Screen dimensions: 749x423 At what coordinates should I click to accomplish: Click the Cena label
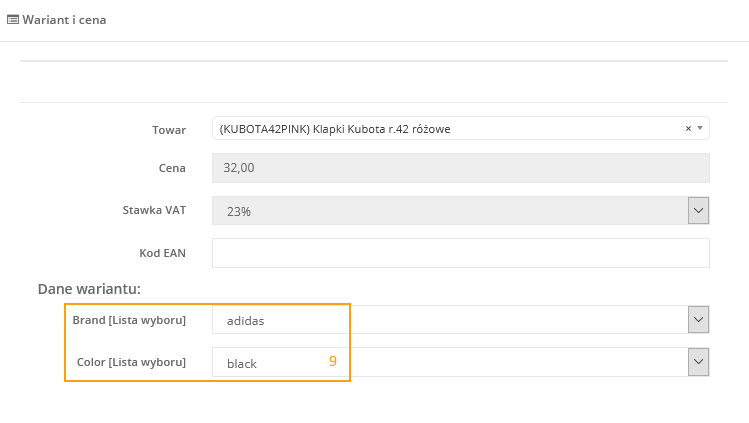172,168
